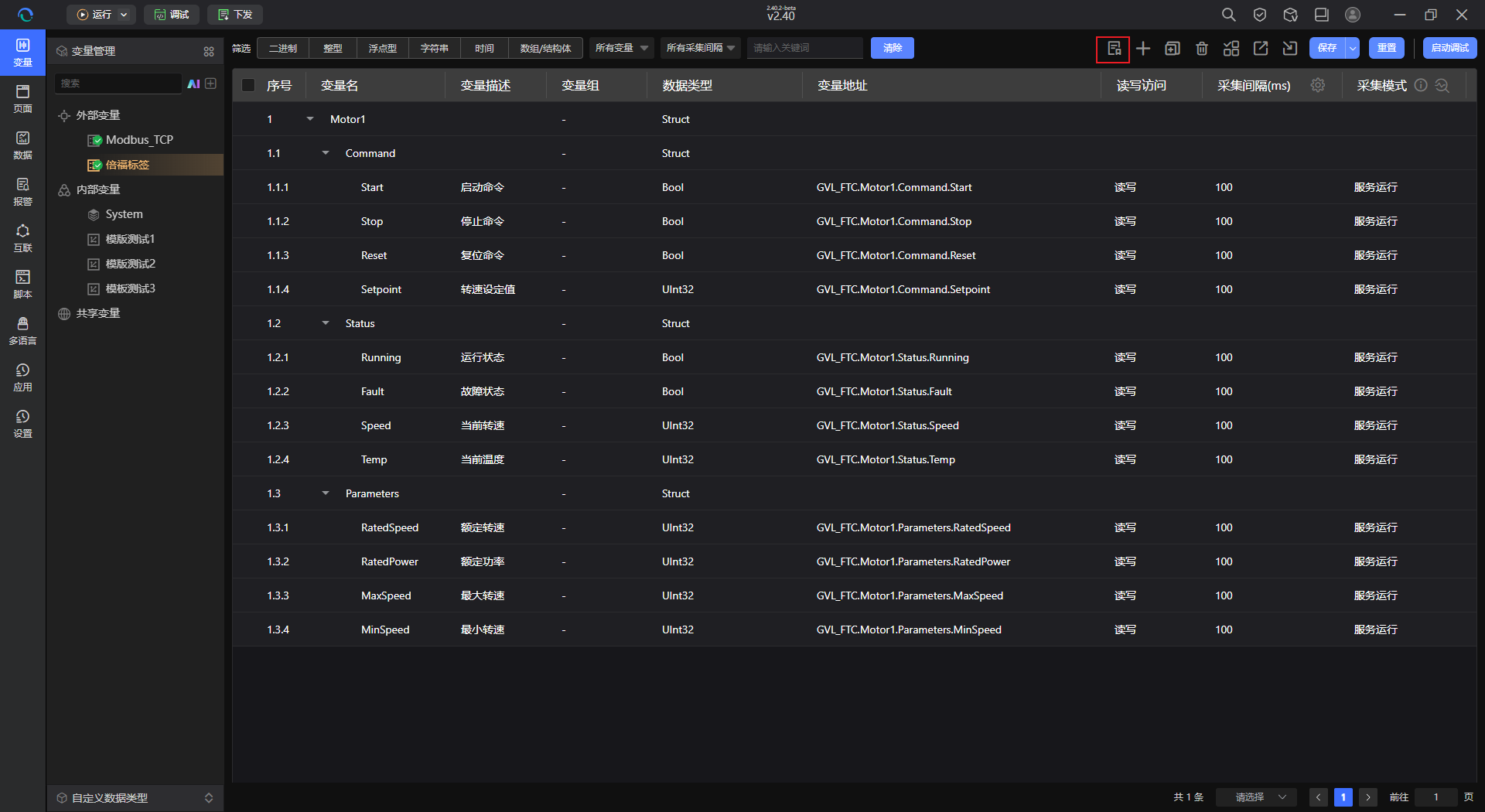
Task: Click the shield check icon in title bar
Action: [x=1260, y=15]
